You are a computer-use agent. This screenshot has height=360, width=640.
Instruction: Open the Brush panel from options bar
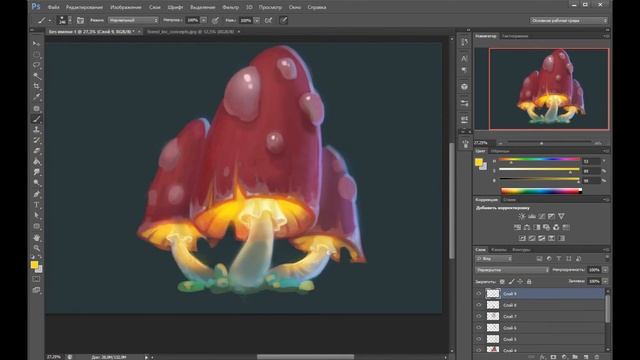point(80,20)
